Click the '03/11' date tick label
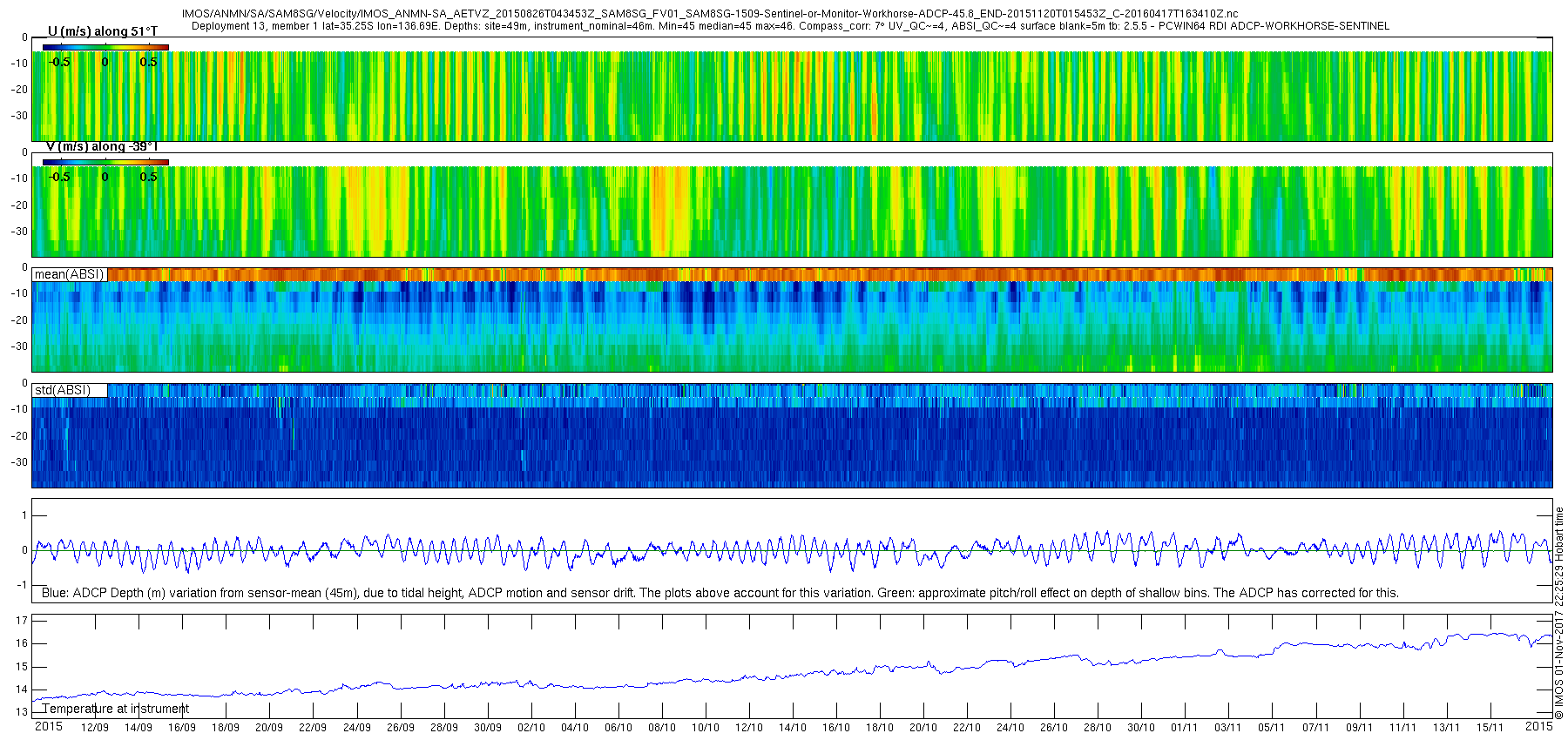The width and height of the screenshot is (1568, 740). pos(1228,728)
